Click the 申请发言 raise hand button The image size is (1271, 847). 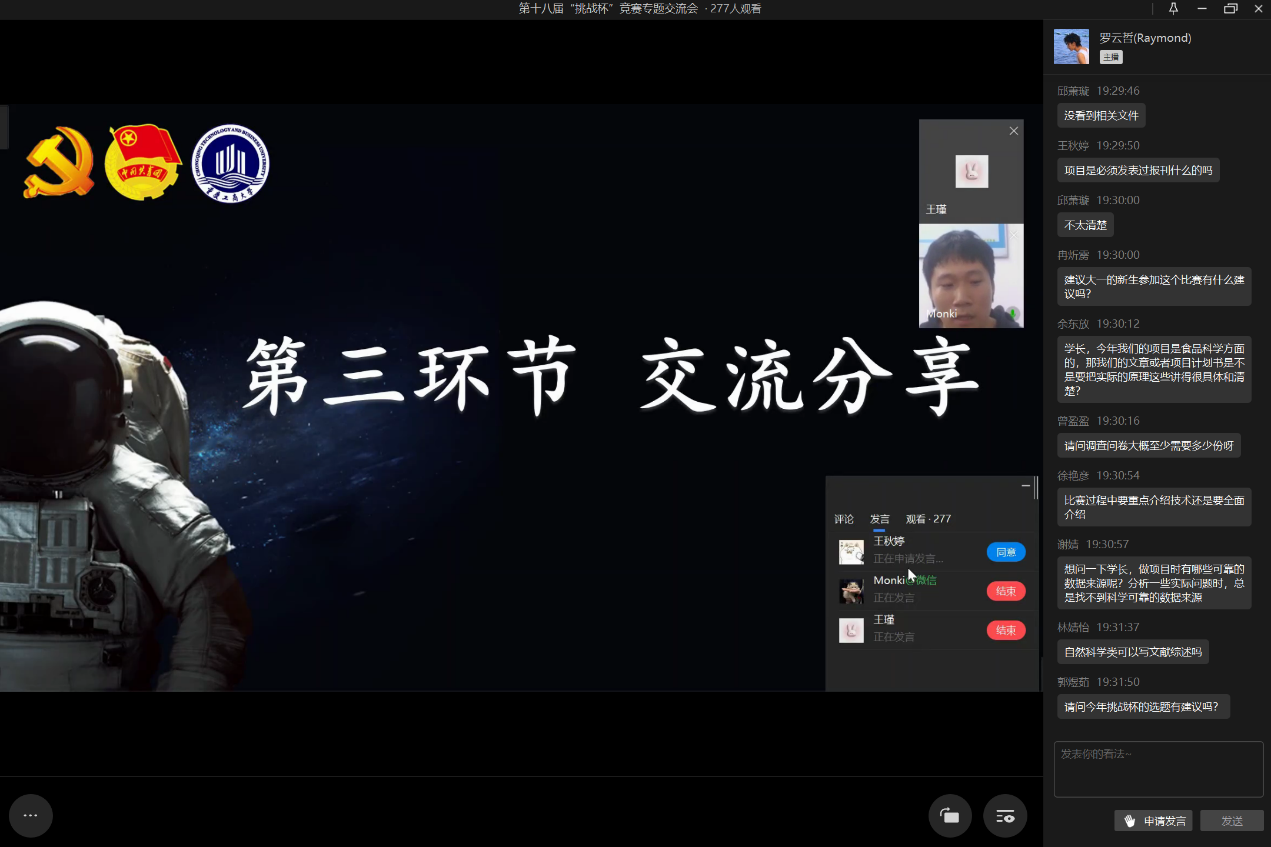tap(1153, 821)
